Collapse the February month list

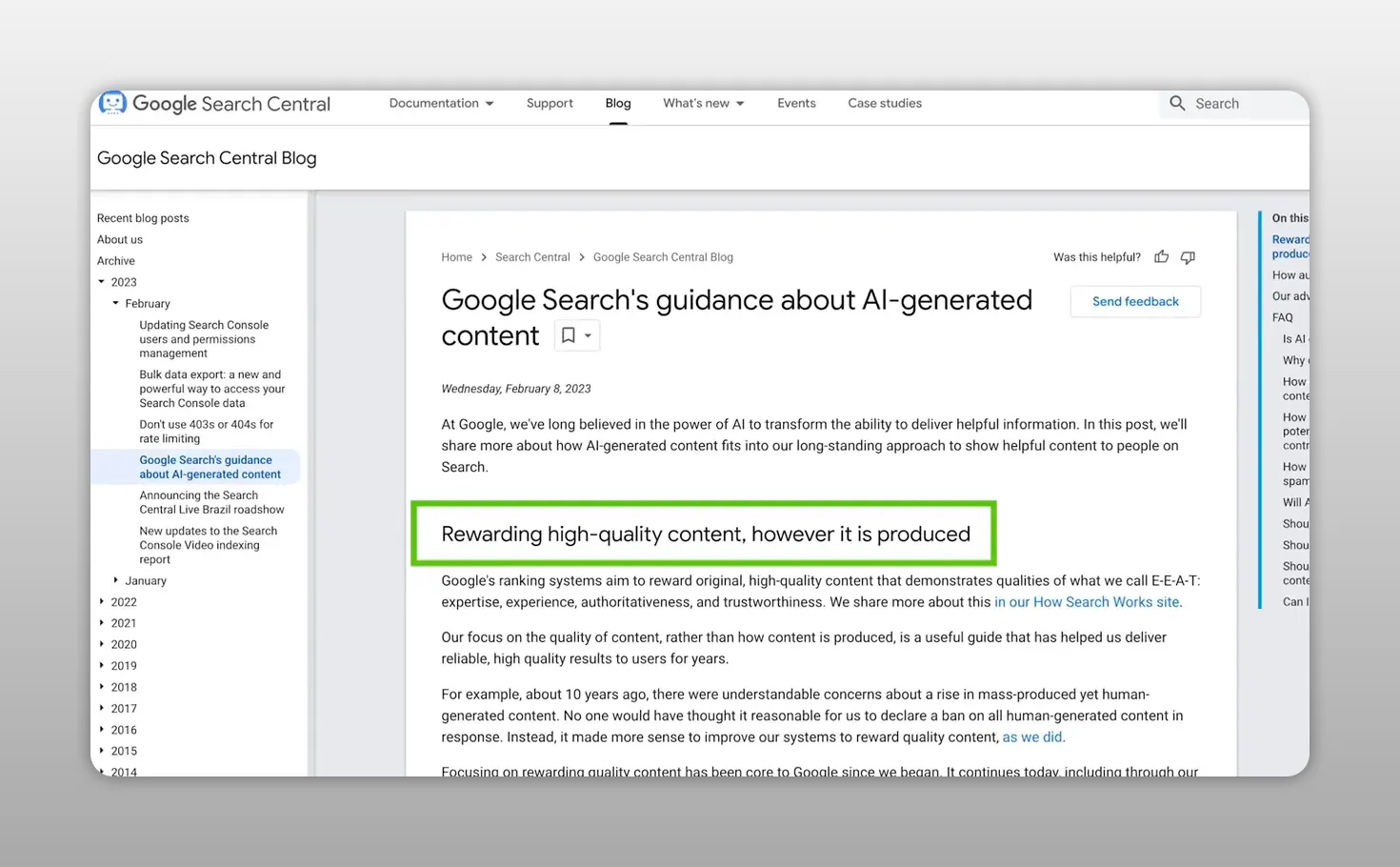pyautogui.click(x=116, y=303)
